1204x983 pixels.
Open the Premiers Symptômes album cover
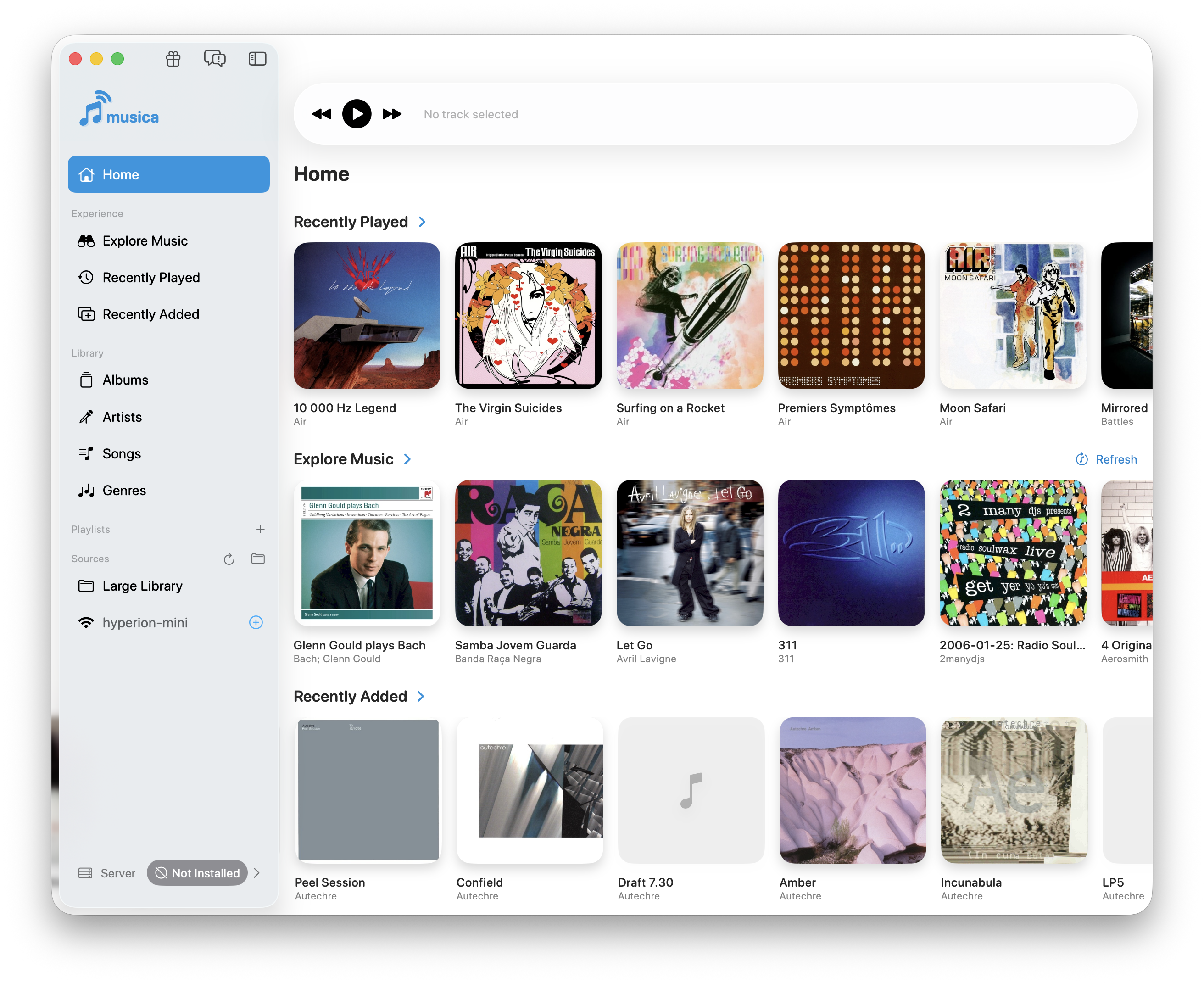click(x=851, y=316)
